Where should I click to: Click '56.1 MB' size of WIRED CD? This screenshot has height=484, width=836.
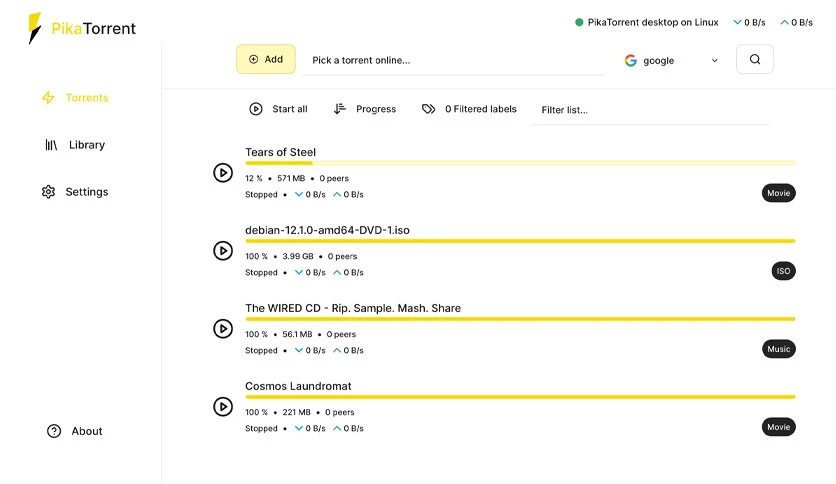point(298,334)
